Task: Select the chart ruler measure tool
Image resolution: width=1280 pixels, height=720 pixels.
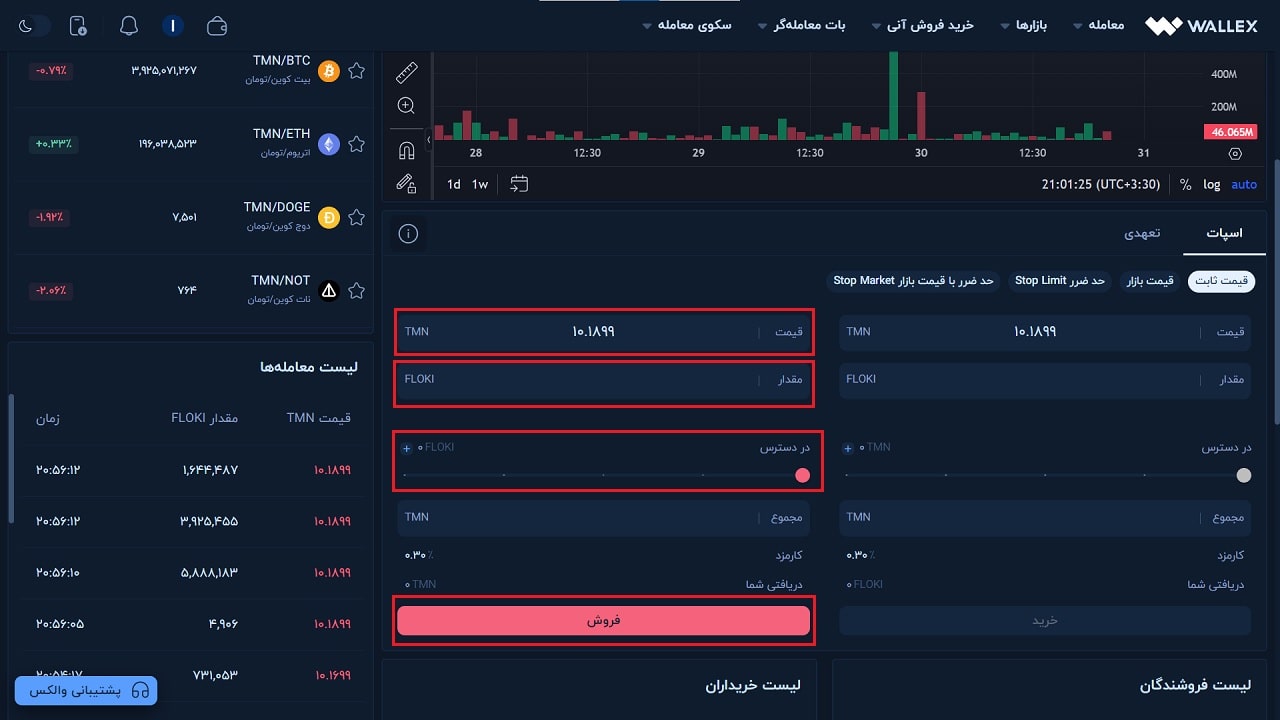Action: tap(406, 72)
